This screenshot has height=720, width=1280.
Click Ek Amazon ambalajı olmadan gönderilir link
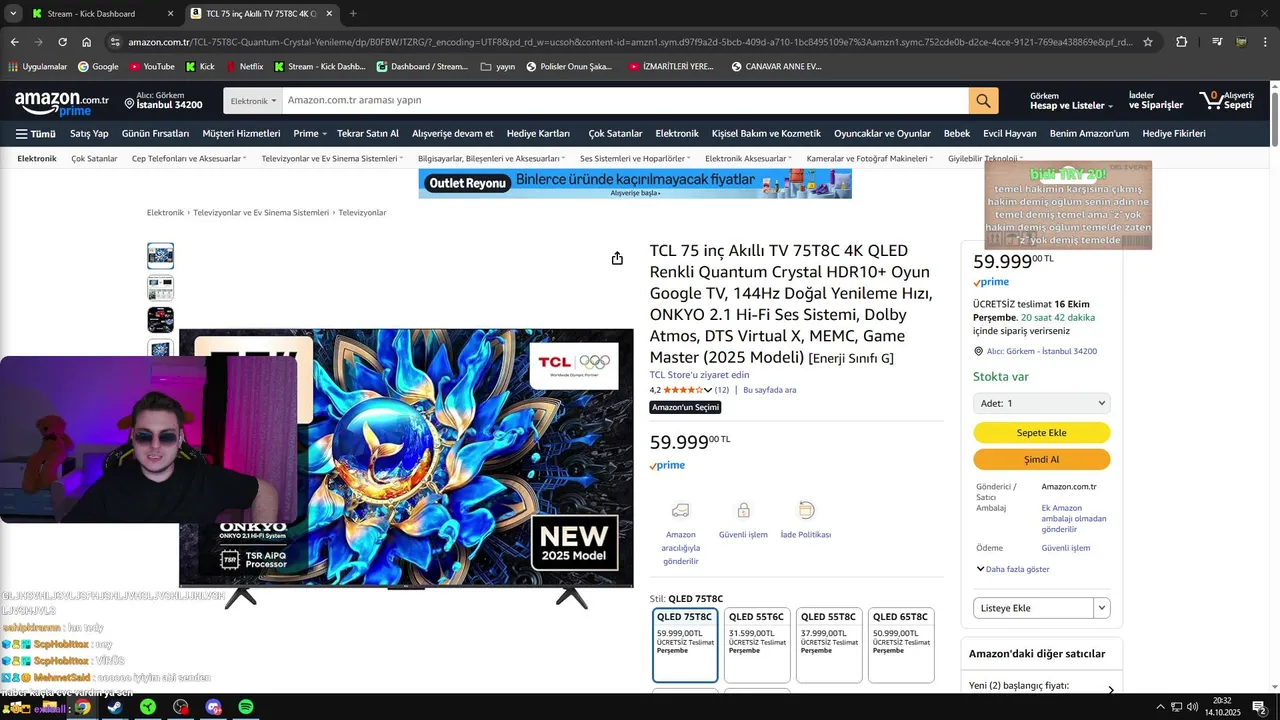1074,518
